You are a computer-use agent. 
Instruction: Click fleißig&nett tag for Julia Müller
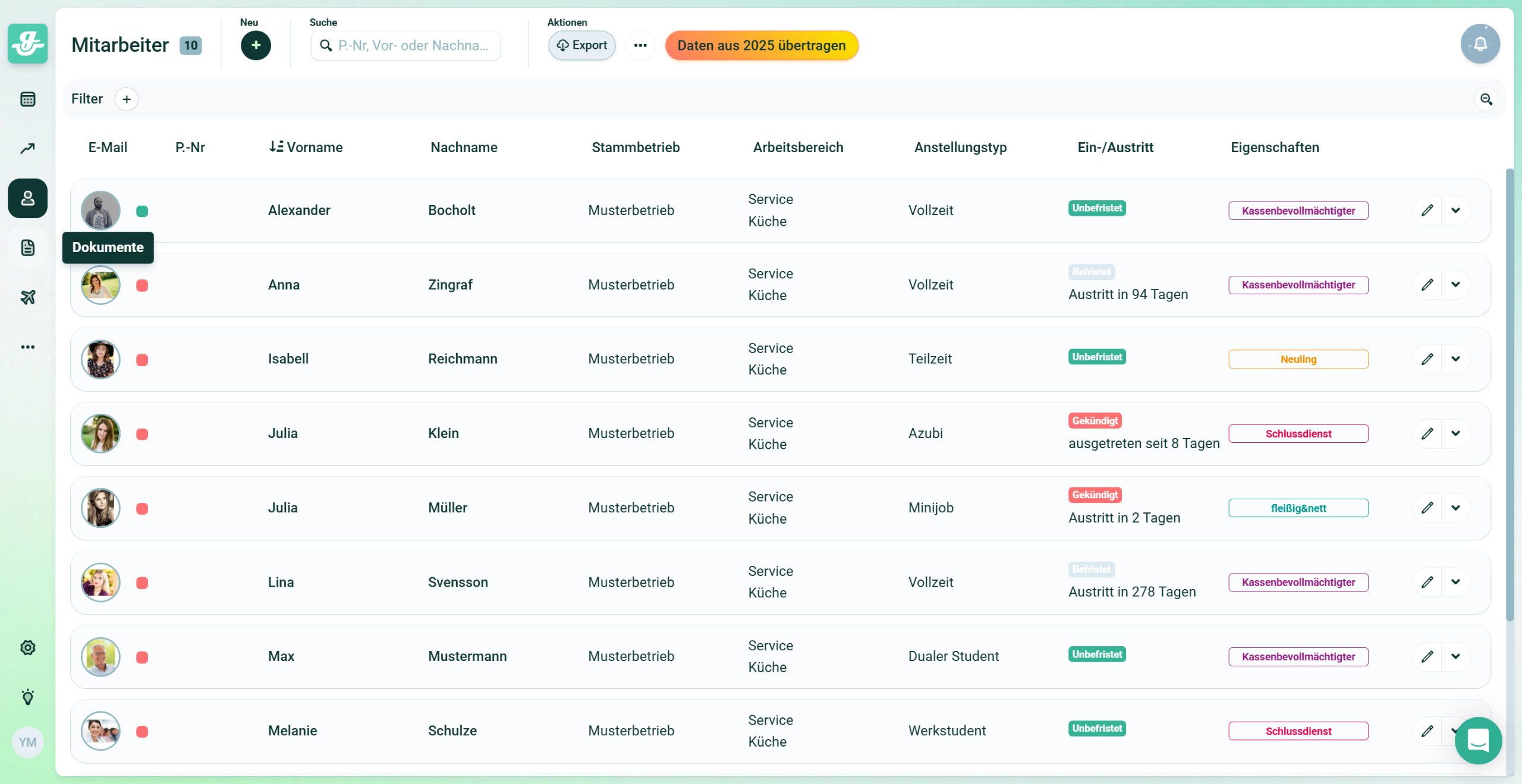(x=1298, y=508)
